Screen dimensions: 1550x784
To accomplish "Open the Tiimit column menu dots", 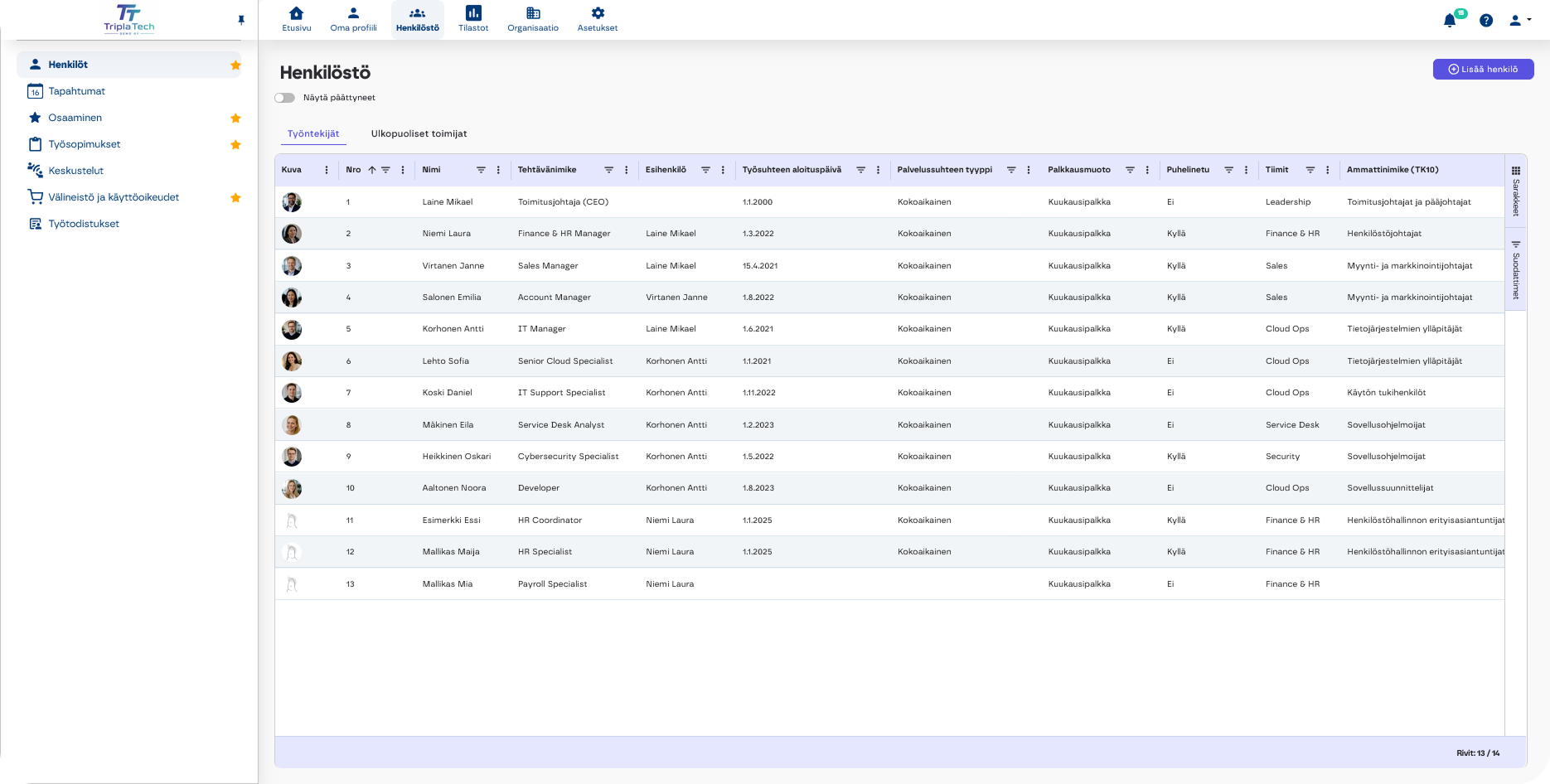I will 1328,170.
